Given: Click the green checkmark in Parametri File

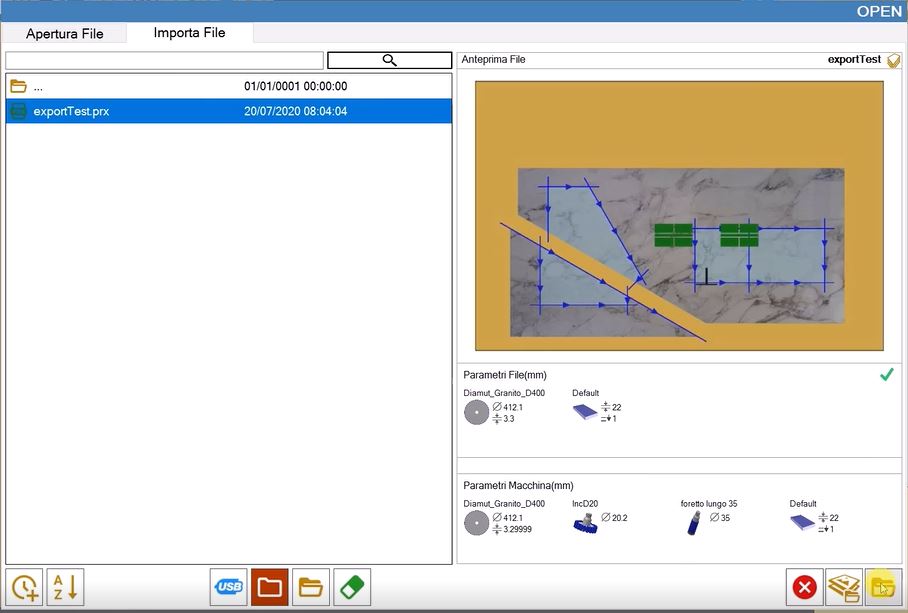Looking at the screenshot, I should pyautogui.click(x=887, y=375).
